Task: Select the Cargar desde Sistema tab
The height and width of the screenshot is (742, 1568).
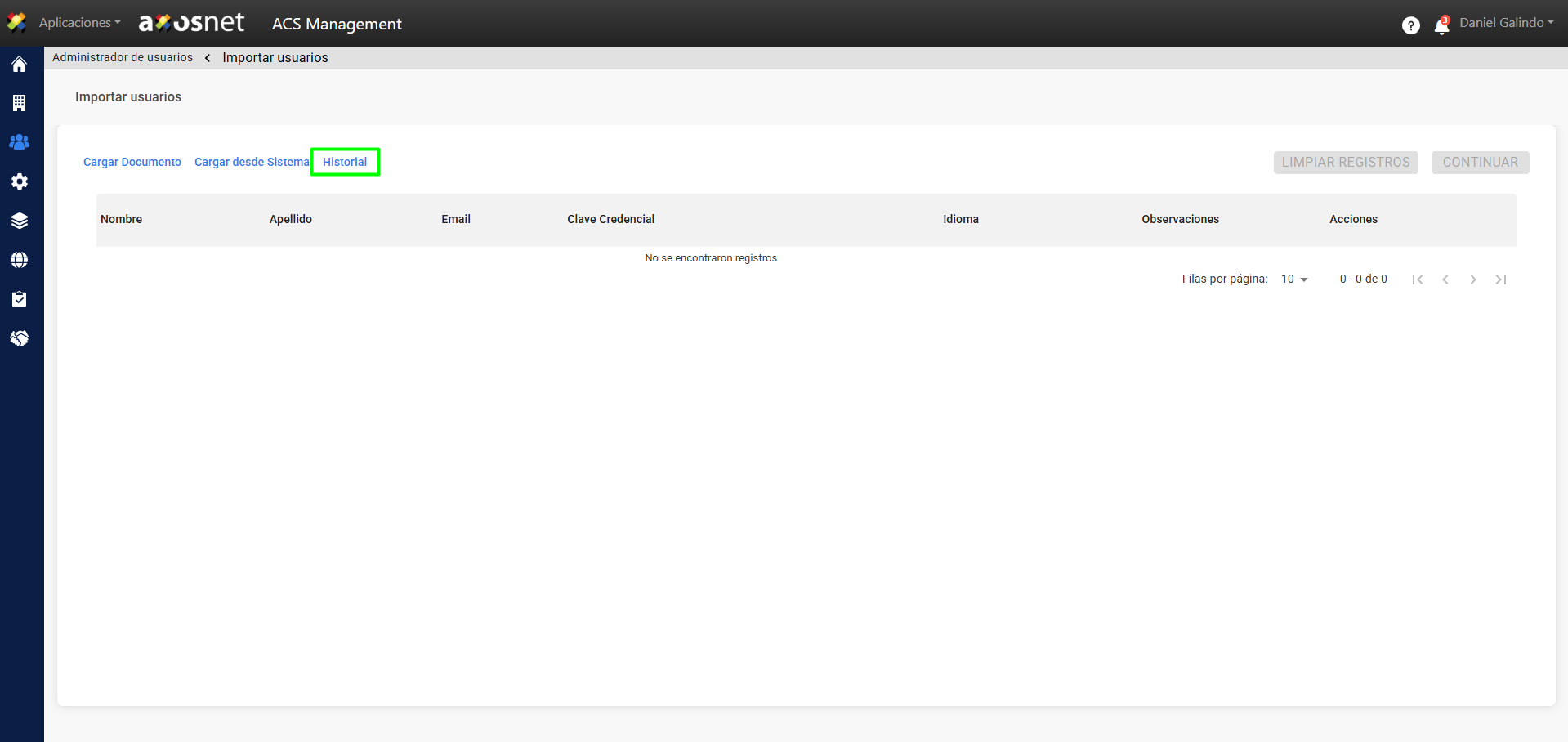Action: (252, 162)
